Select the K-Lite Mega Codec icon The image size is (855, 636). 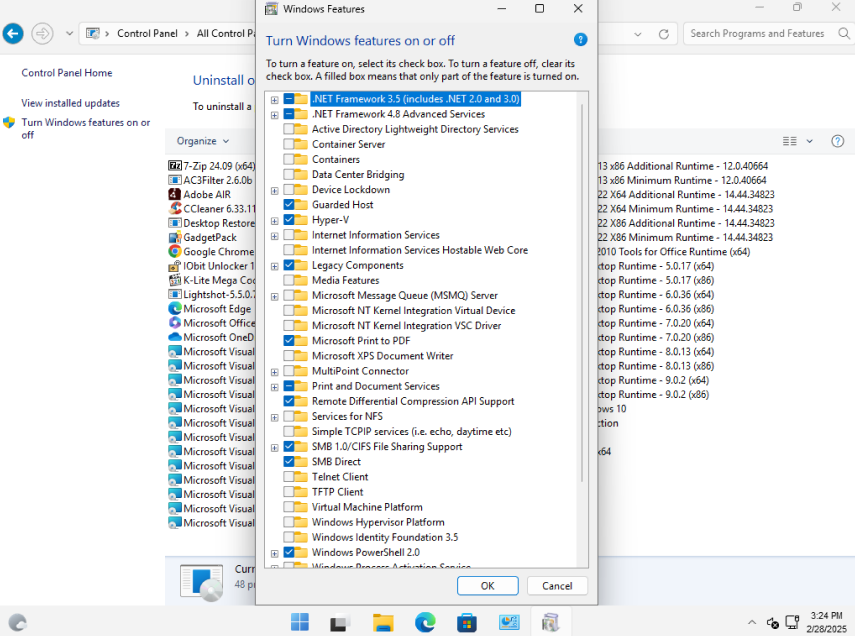click(174, 280)
